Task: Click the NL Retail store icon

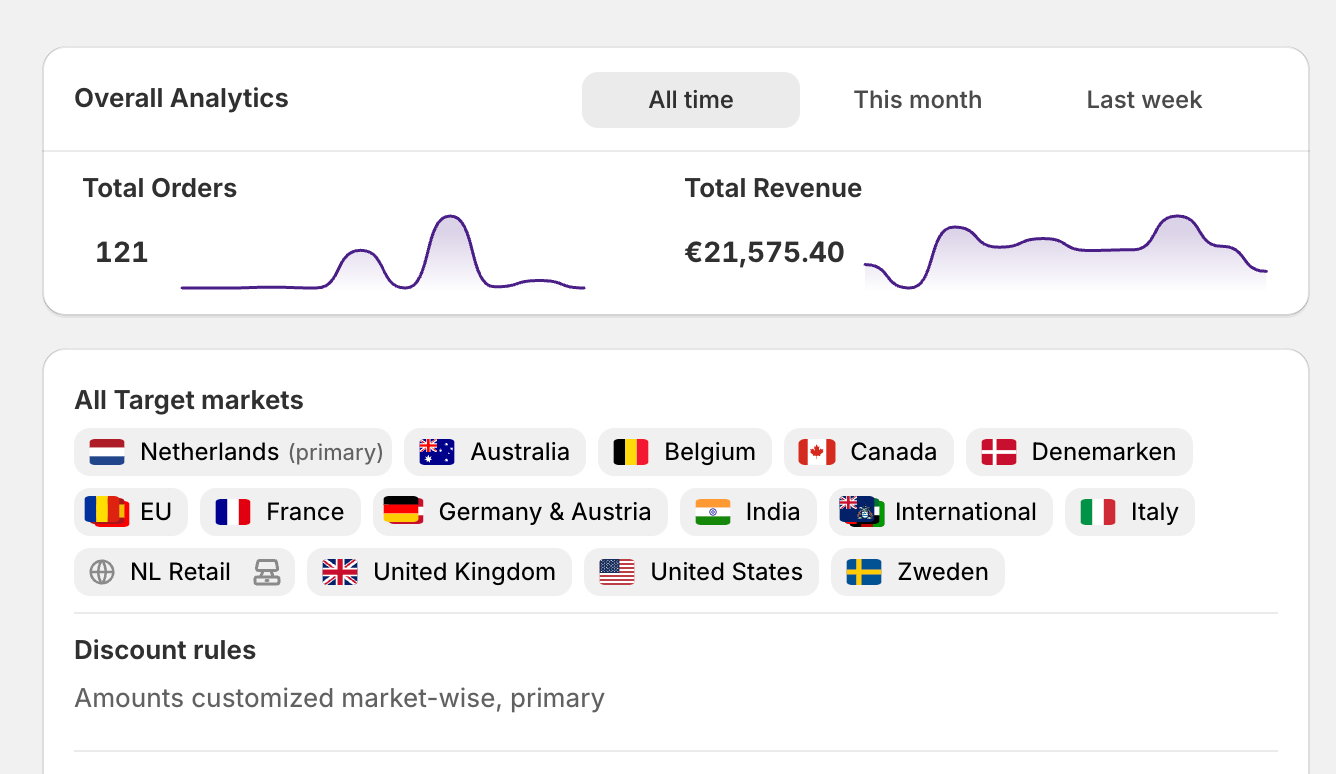Action: 267,572
